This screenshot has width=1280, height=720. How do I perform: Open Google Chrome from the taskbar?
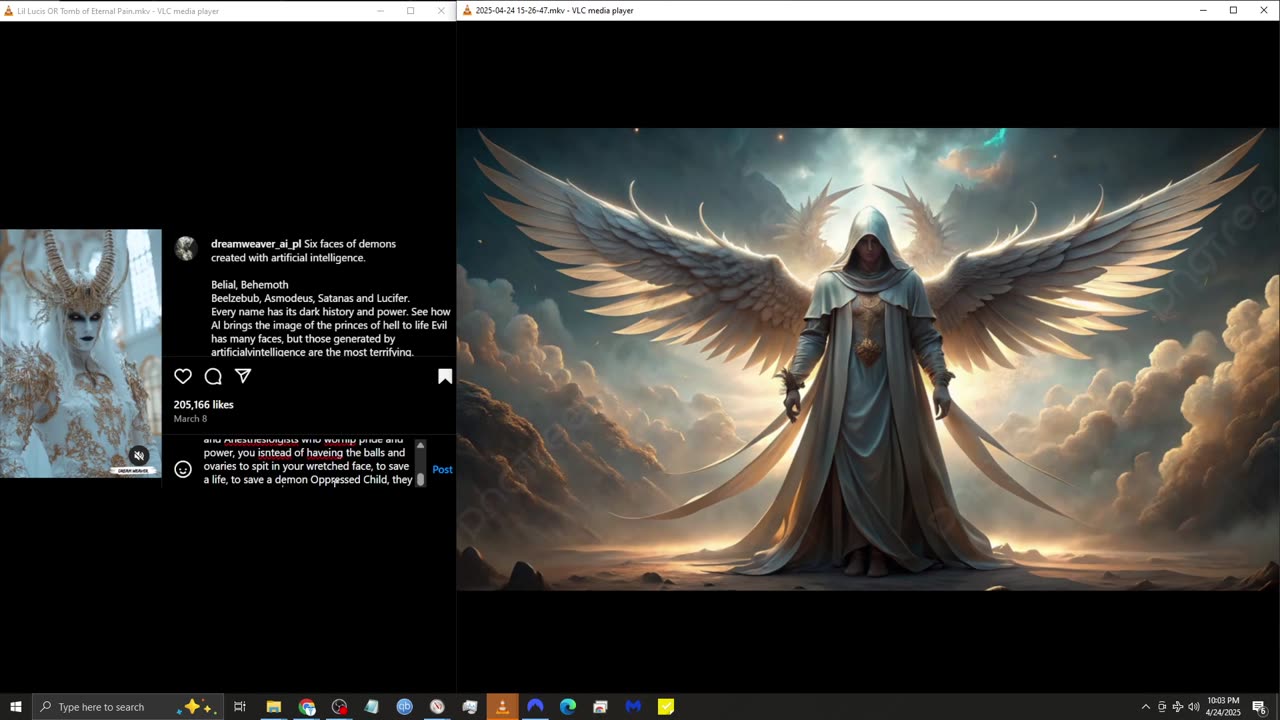coord(307,707)
